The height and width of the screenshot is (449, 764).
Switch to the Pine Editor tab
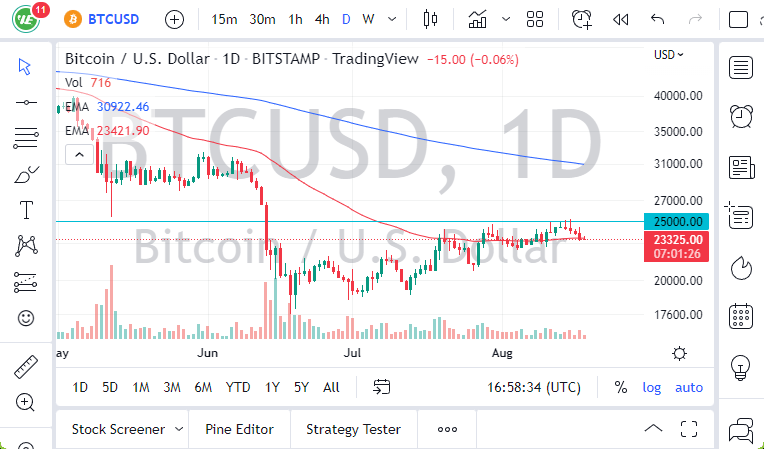240,429
